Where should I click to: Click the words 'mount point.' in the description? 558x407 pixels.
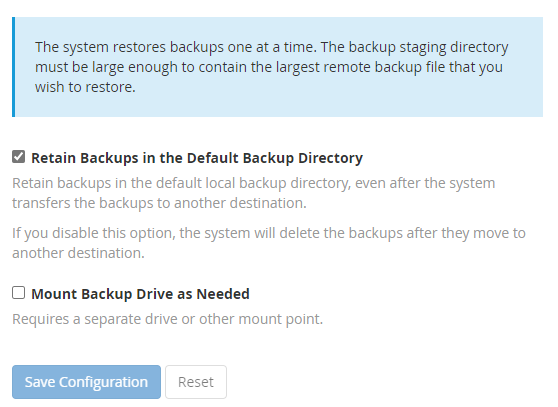click(280, 319)
